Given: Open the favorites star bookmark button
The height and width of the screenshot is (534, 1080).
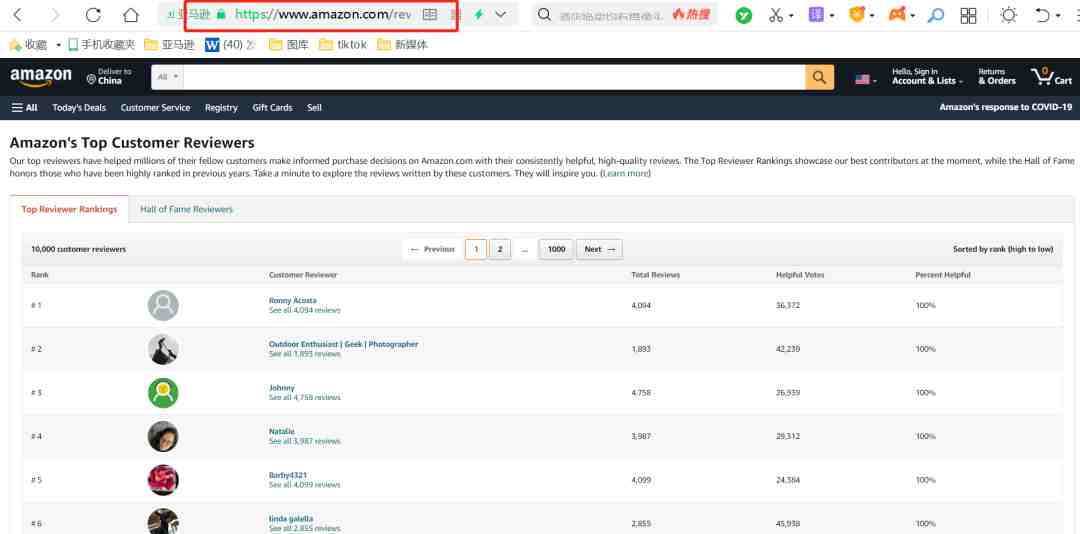Looking at the screenshot, I should [x=28, y=45].
